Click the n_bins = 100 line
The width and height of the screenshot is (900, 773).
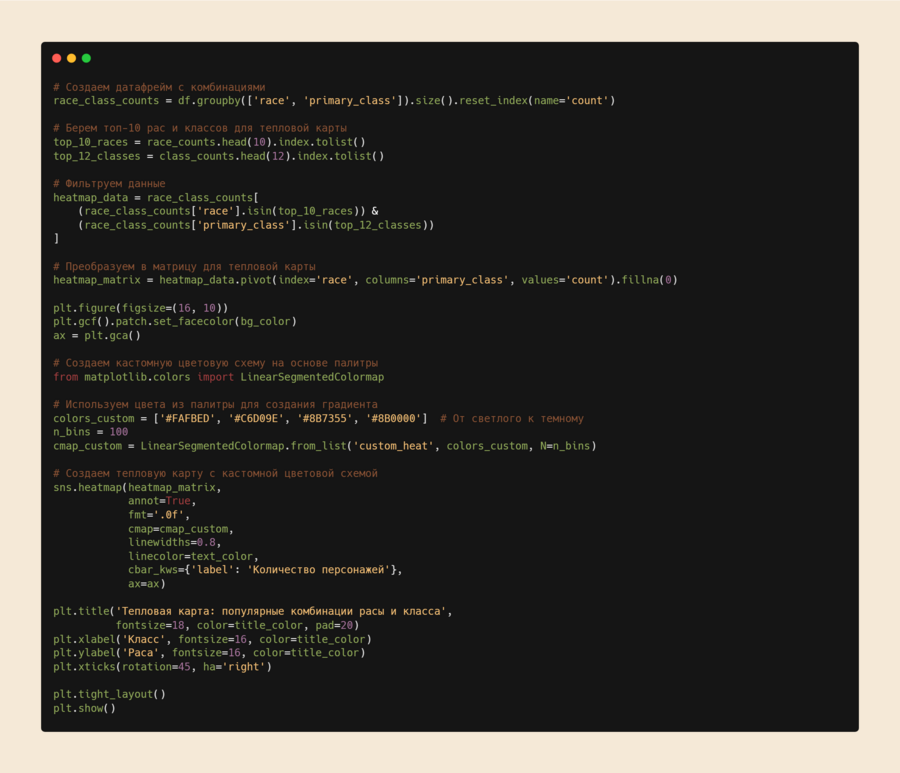90,432
